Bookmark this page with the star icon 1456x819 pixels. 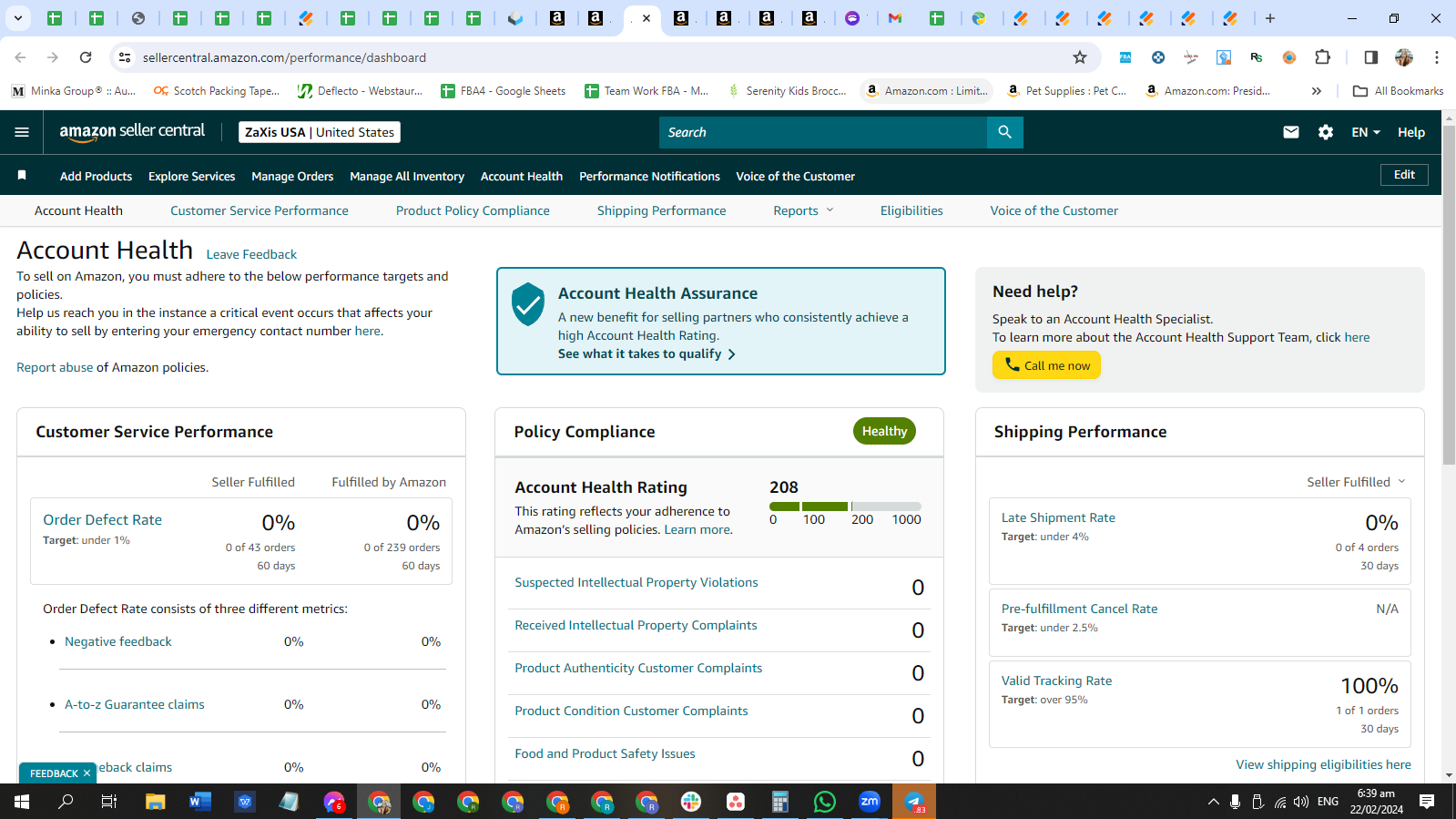point(1080,57)
